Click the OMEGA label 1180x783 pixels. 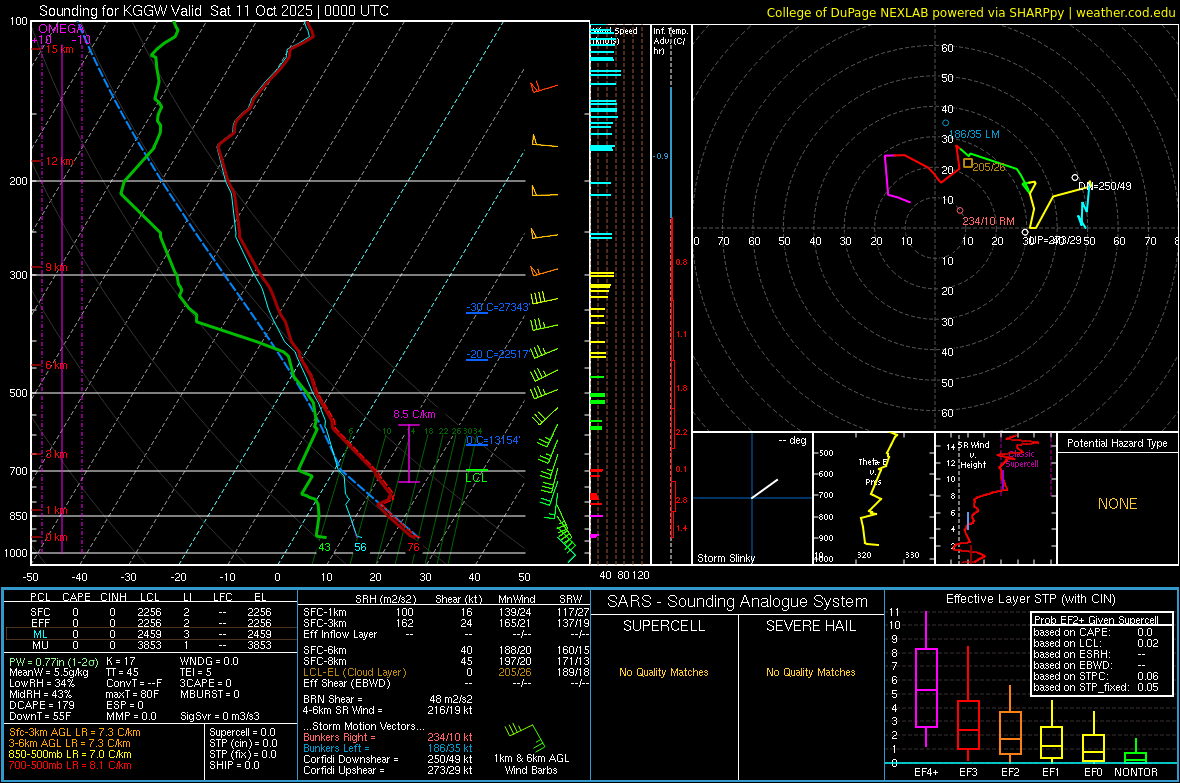tap(60, 29)
